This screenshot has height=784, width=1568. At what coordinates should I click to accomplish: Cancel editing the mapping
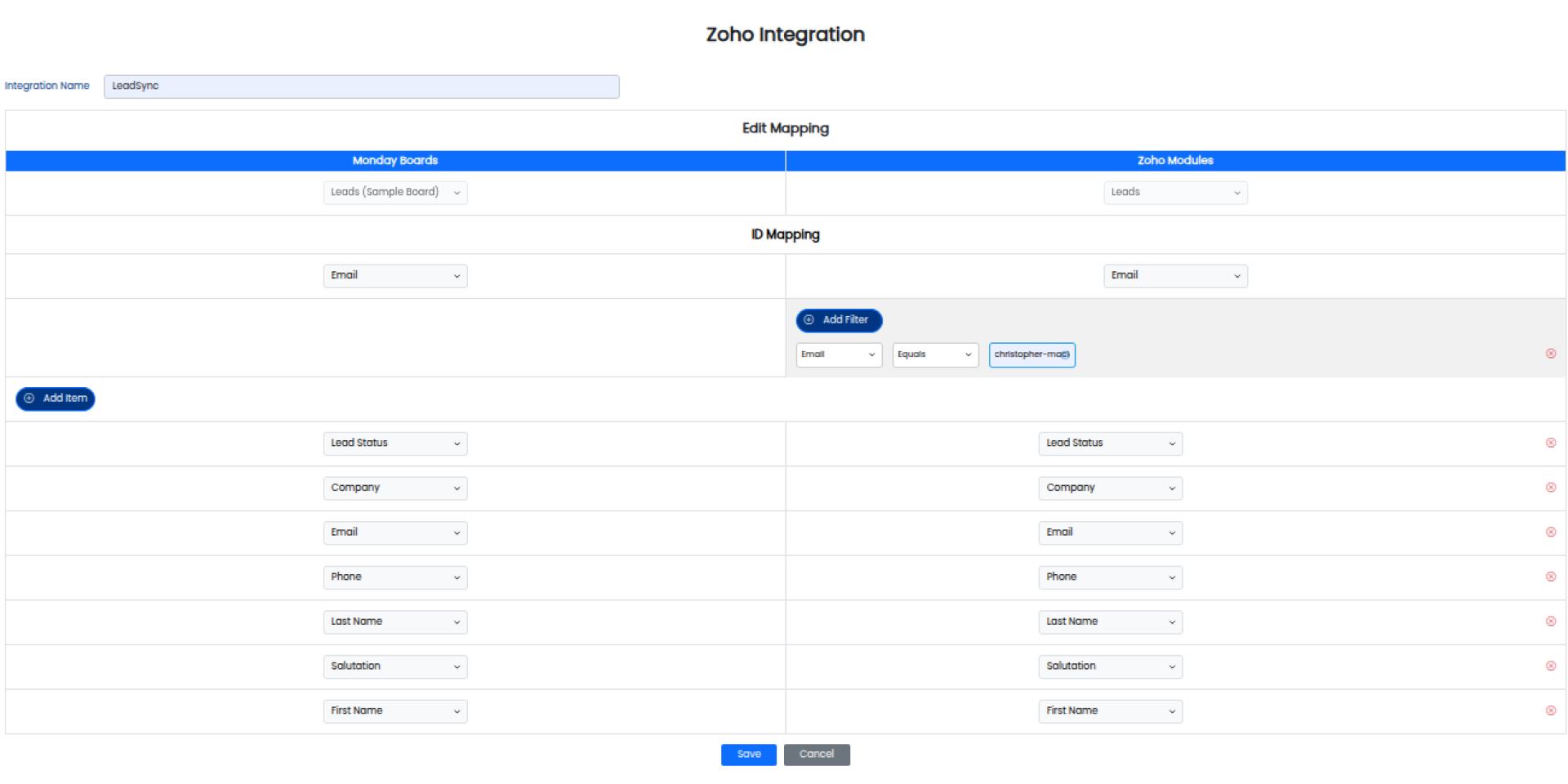click(817, 755)
